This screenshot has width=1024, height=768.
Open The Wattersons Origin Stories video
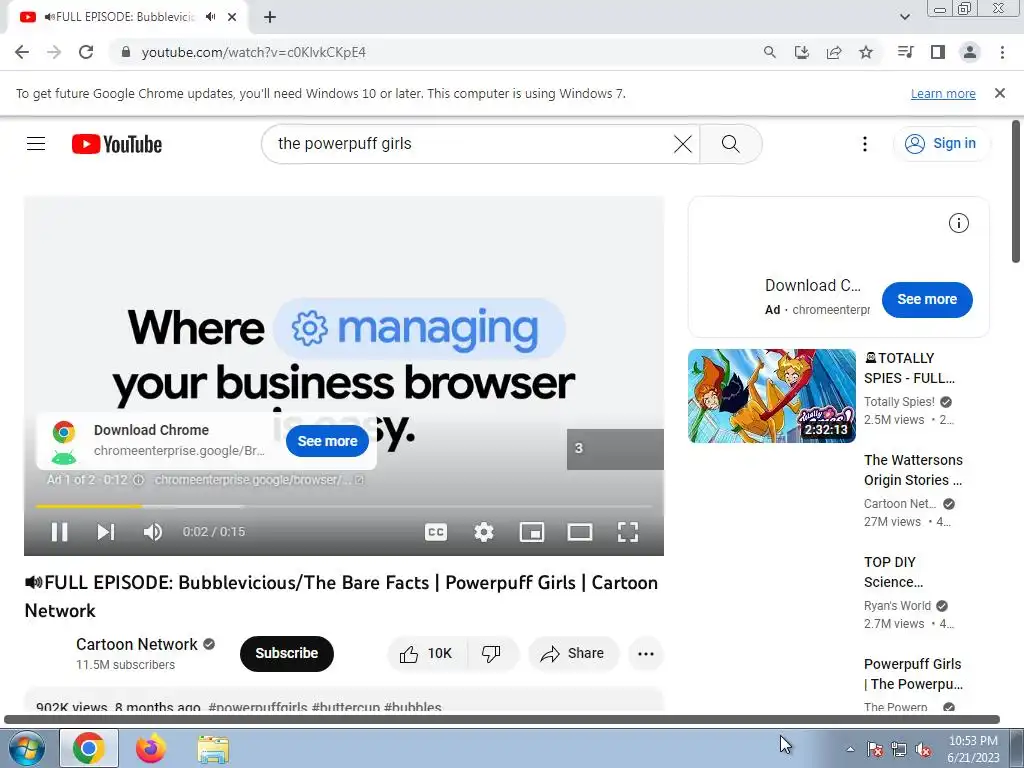click(x=913, y=470)
